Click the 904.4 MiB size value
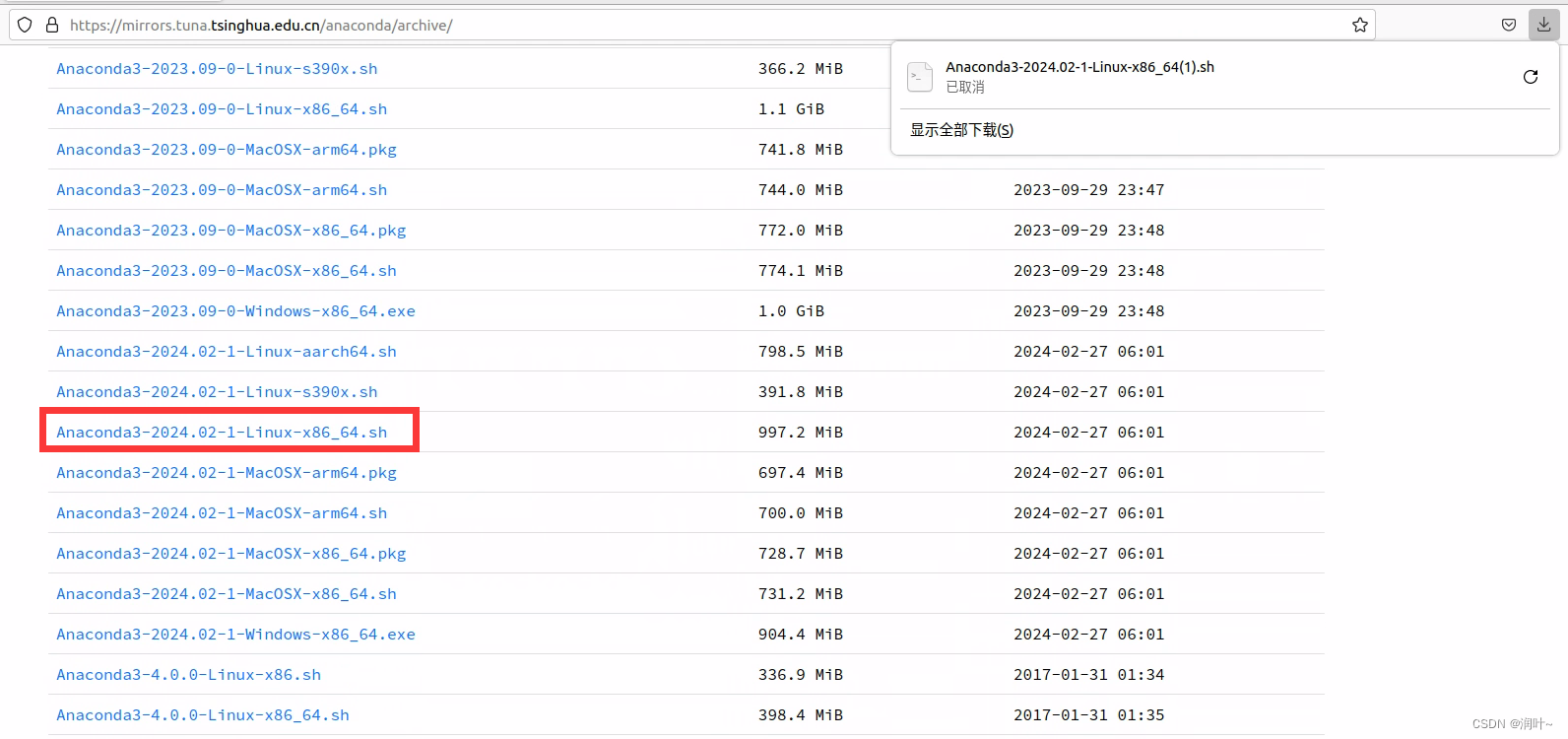The image size is (1568, 739). (x=801, y=635)
